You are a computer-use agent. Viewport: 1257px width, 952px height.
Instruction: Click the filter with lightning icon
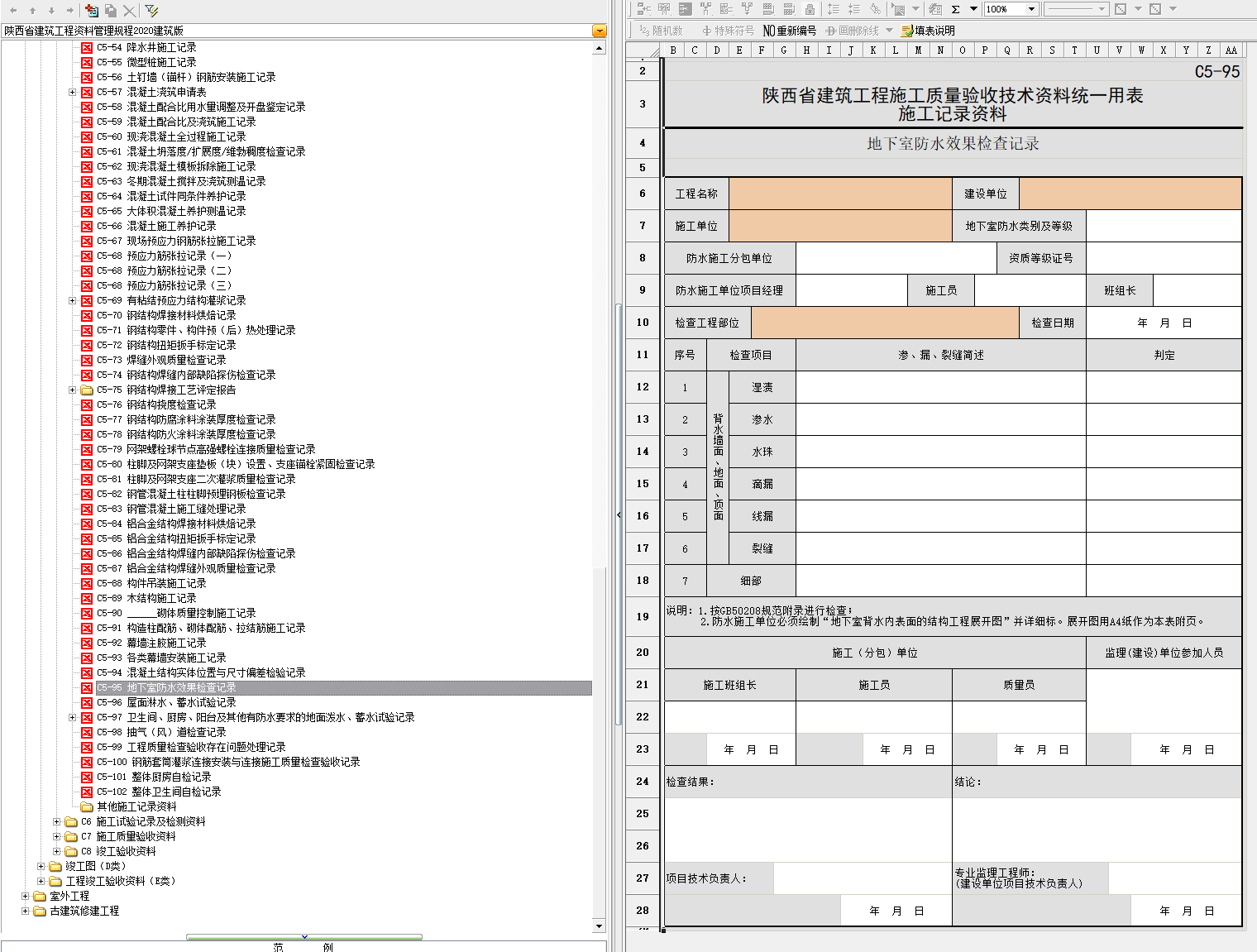click(151, 11)
